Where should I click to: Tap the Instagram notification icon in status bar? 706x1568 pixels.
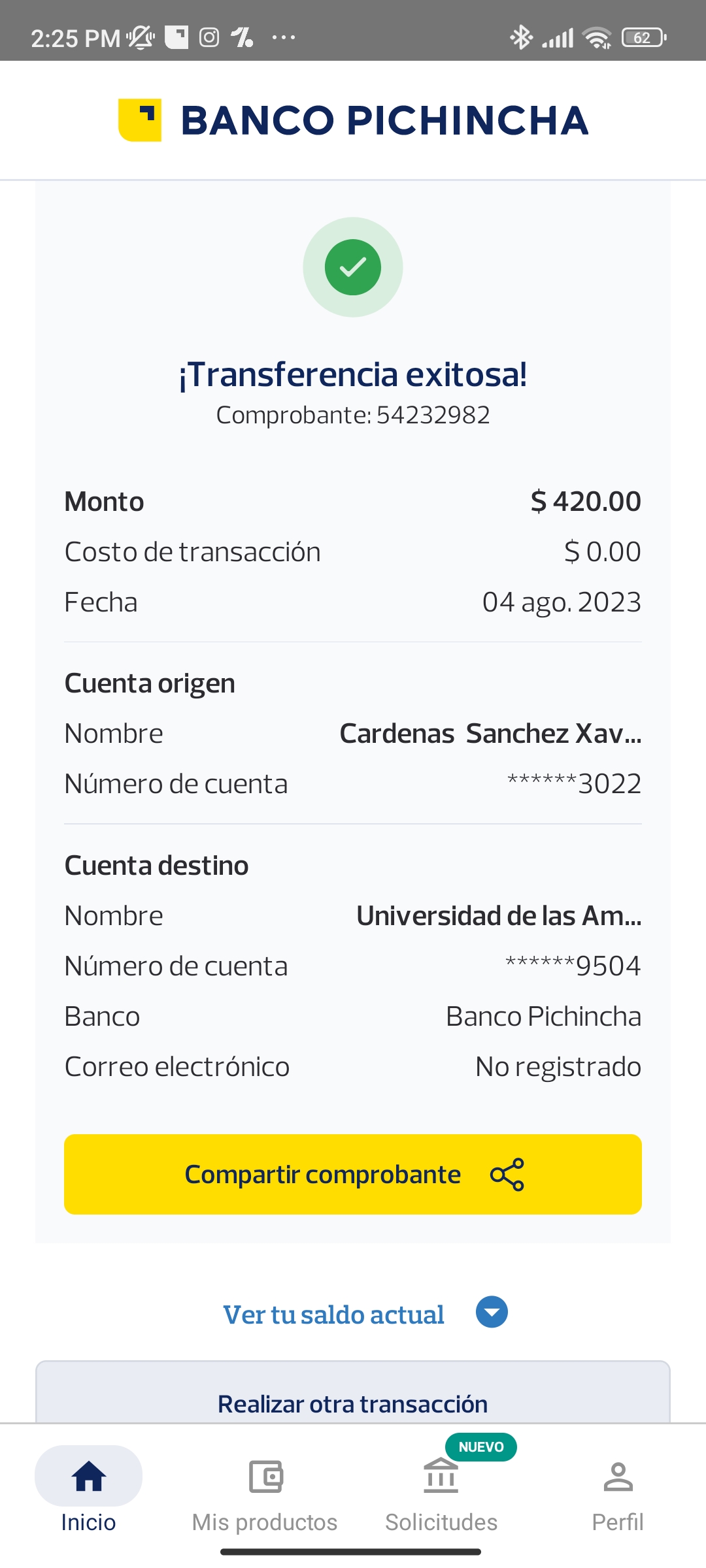pyautogui.click(x=209, y=37)
